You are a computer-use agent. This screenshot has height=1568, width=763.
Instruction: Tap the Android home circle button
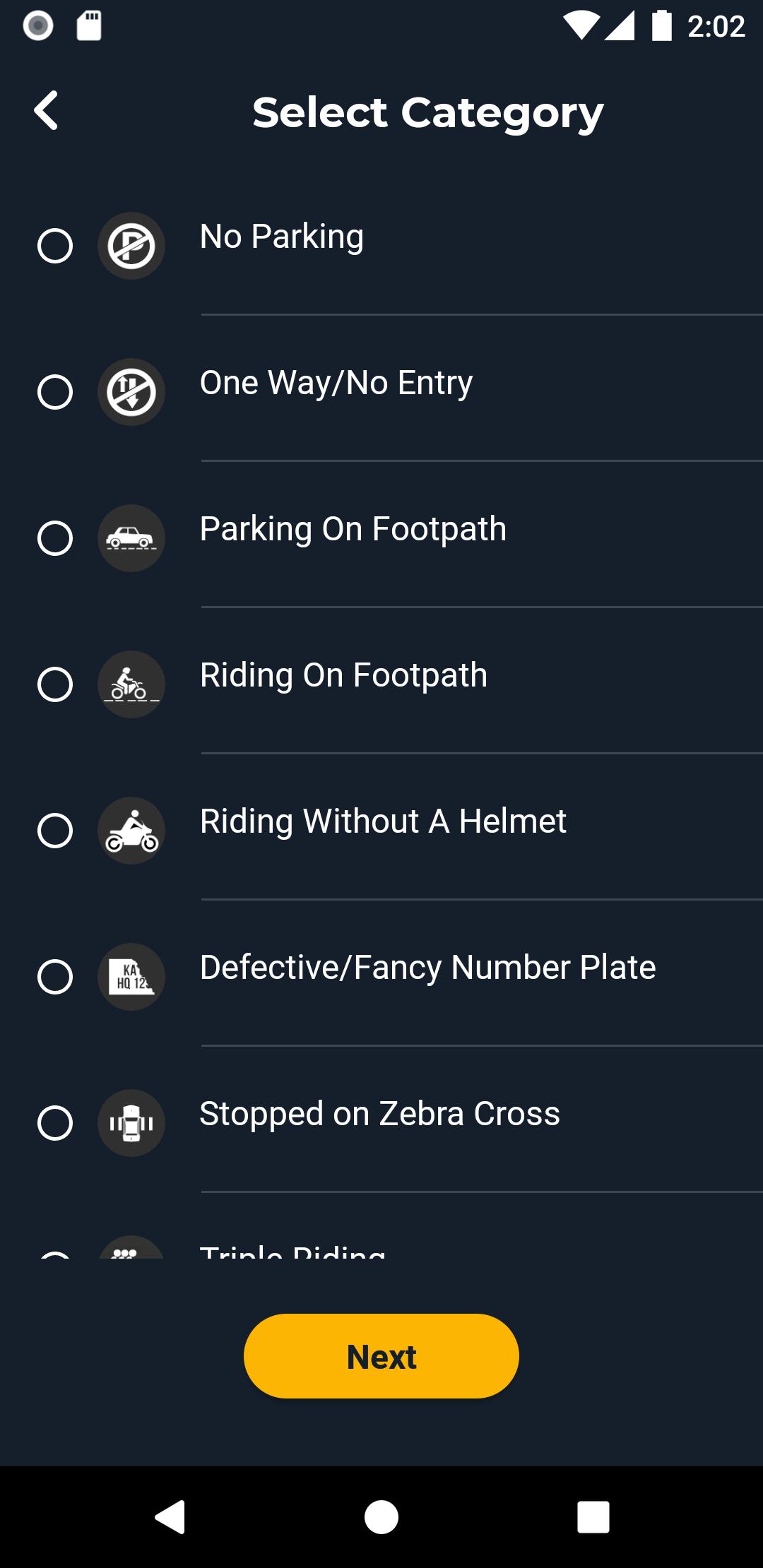[x=381, y=1517]
